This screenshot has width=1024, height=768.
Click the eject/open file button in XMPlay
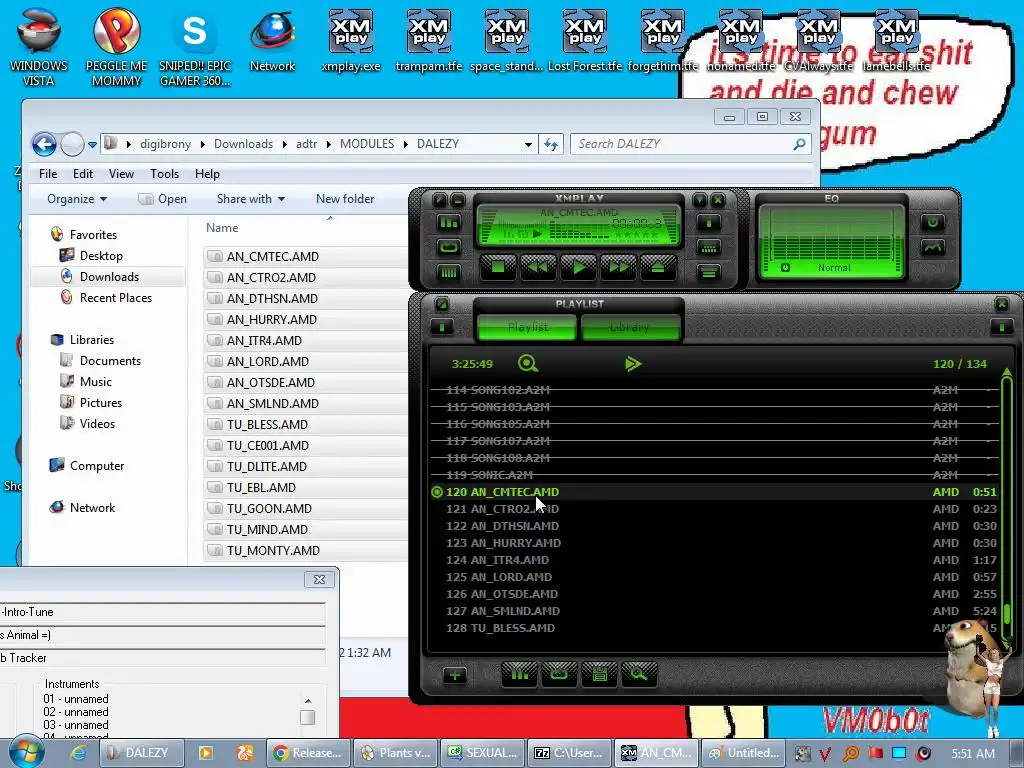658,267
